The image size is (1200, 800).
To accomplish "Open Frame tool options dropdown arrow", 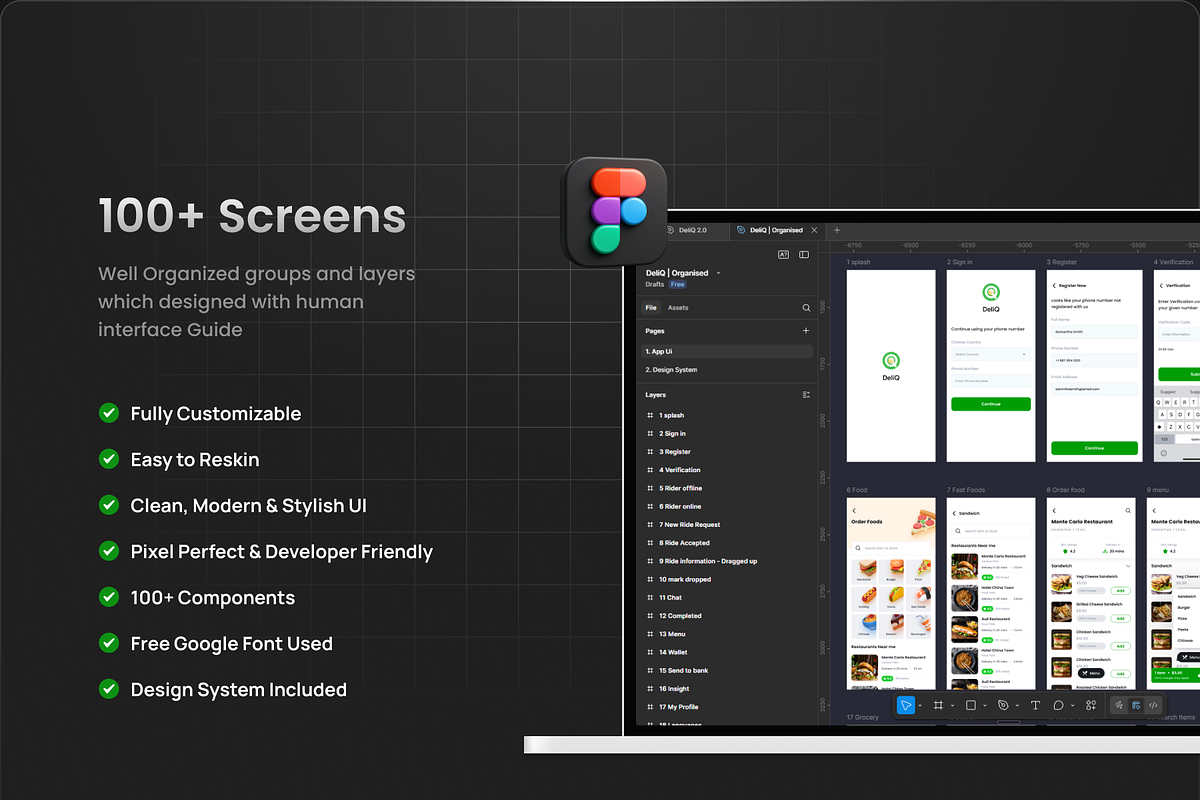I will coord(952,706).
